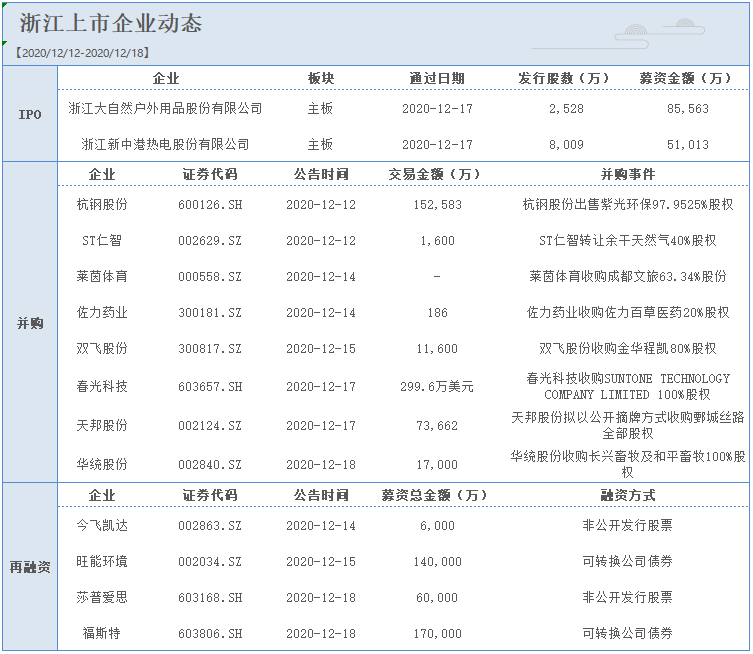Screen dimensions: 753x654
Task: Click the 佐力药业 company cell
Action: pyautogui.click(x=102, y=312)
